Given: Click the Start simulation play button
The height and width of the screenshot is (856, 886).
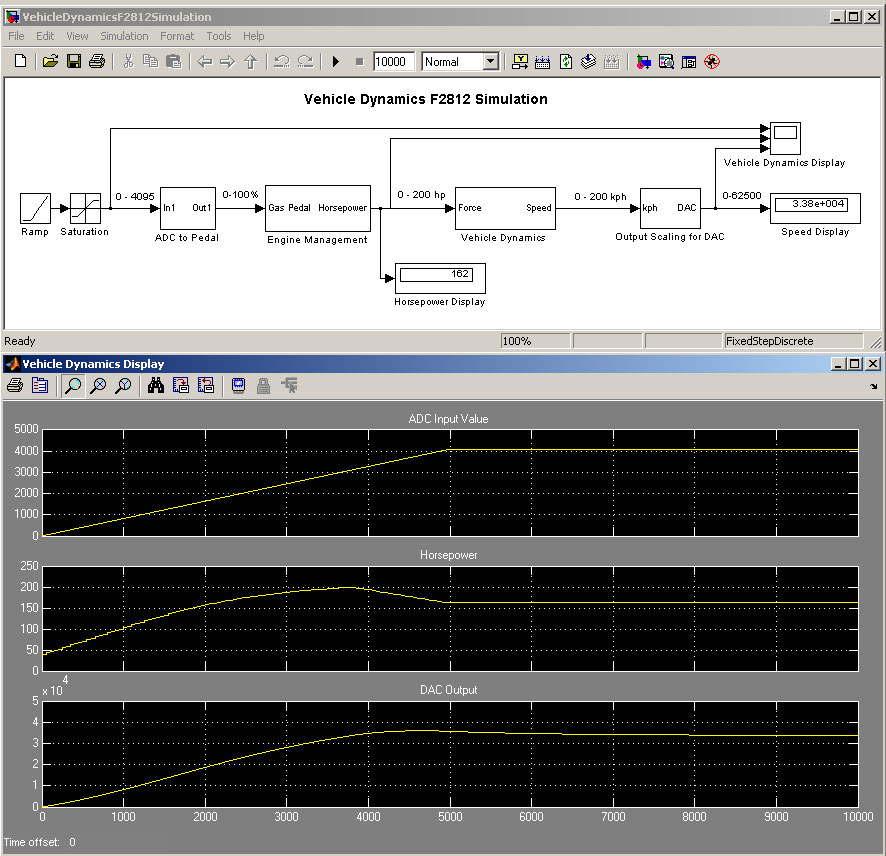Looking at the screenshot, I should 336,62.
